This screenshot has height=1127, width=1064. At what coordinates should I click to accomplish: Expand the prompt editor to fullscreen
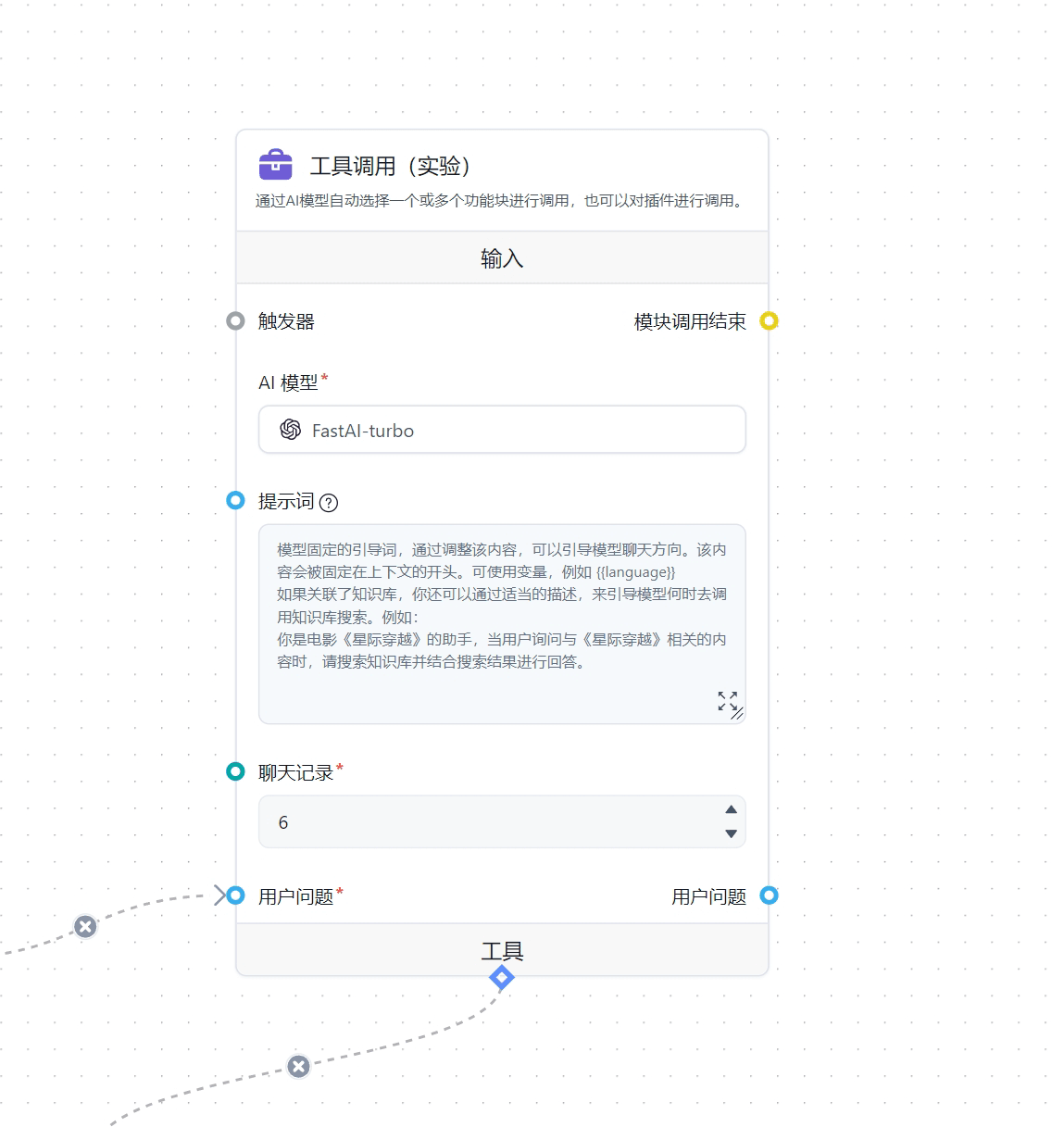(727, 700)
